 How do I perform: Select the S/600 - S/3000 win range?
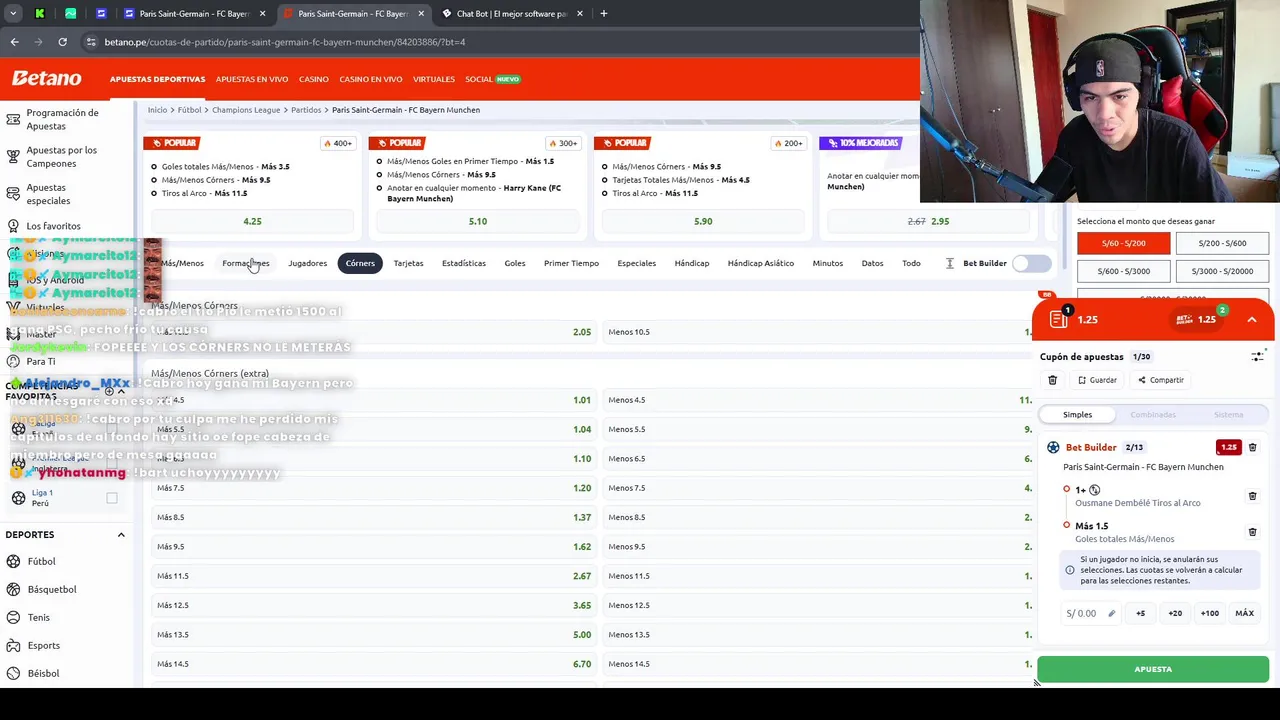tap(1124, 271)
